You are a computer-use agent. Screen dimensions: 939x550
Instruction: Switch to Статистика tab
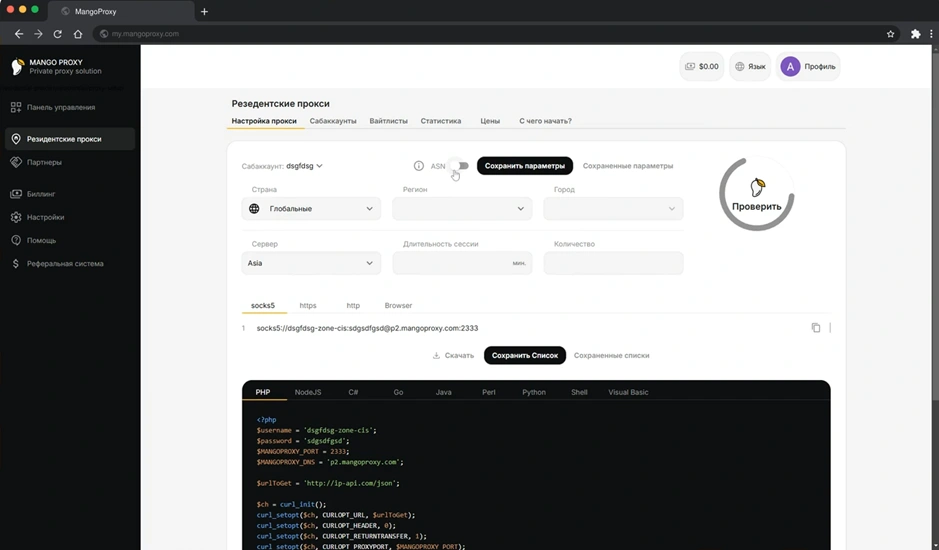[441, 121]
